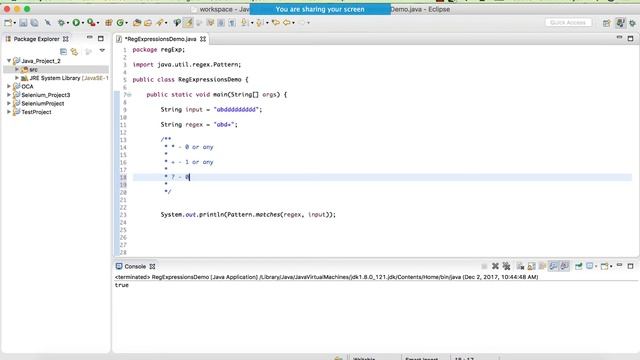Screen dimensions: 640x360
Task: Toggle Show Console on standard error change
Action: click(x=564, y=266)
